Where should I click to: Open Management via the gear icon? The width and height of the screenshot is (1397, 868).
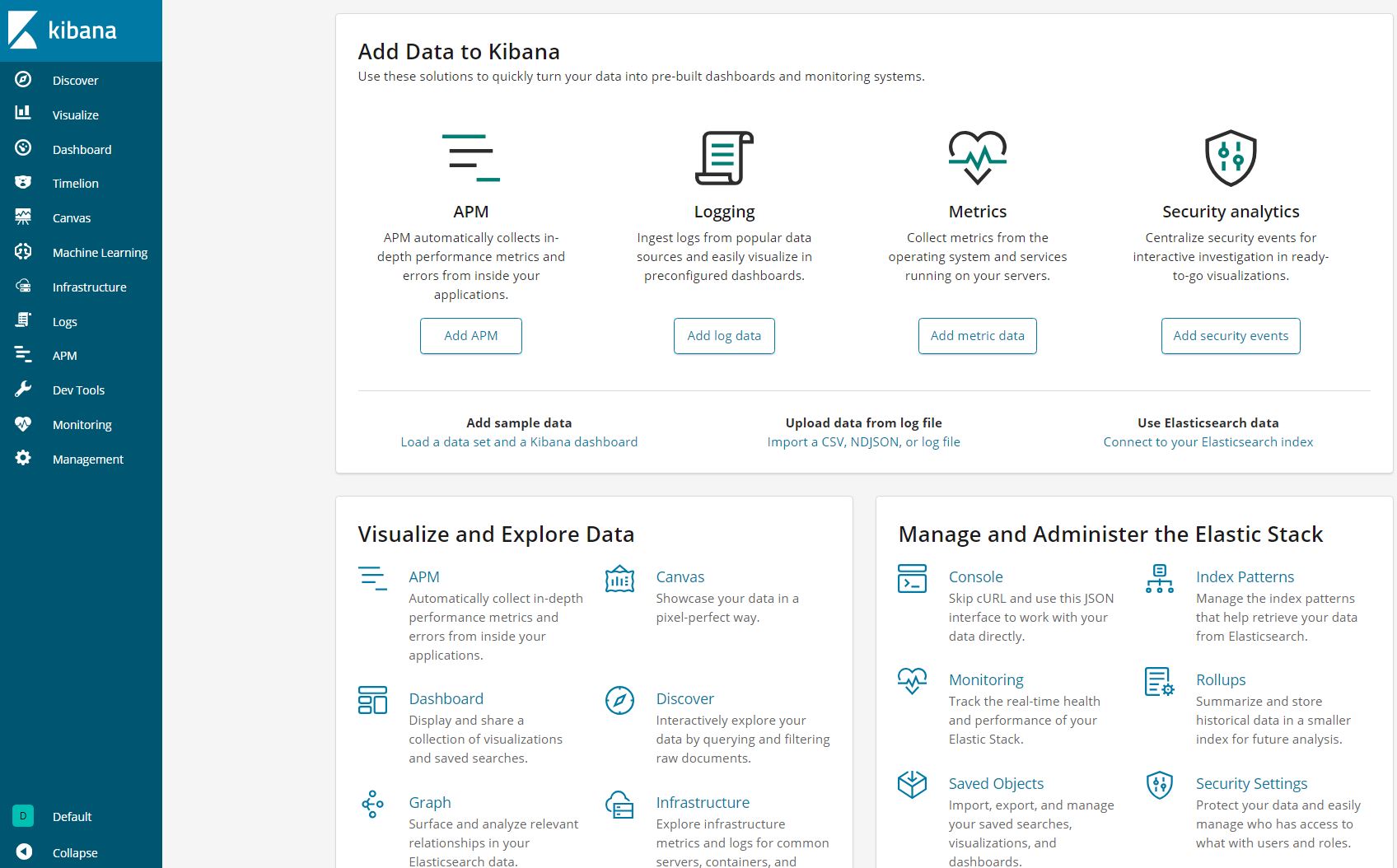click(23, 458)
